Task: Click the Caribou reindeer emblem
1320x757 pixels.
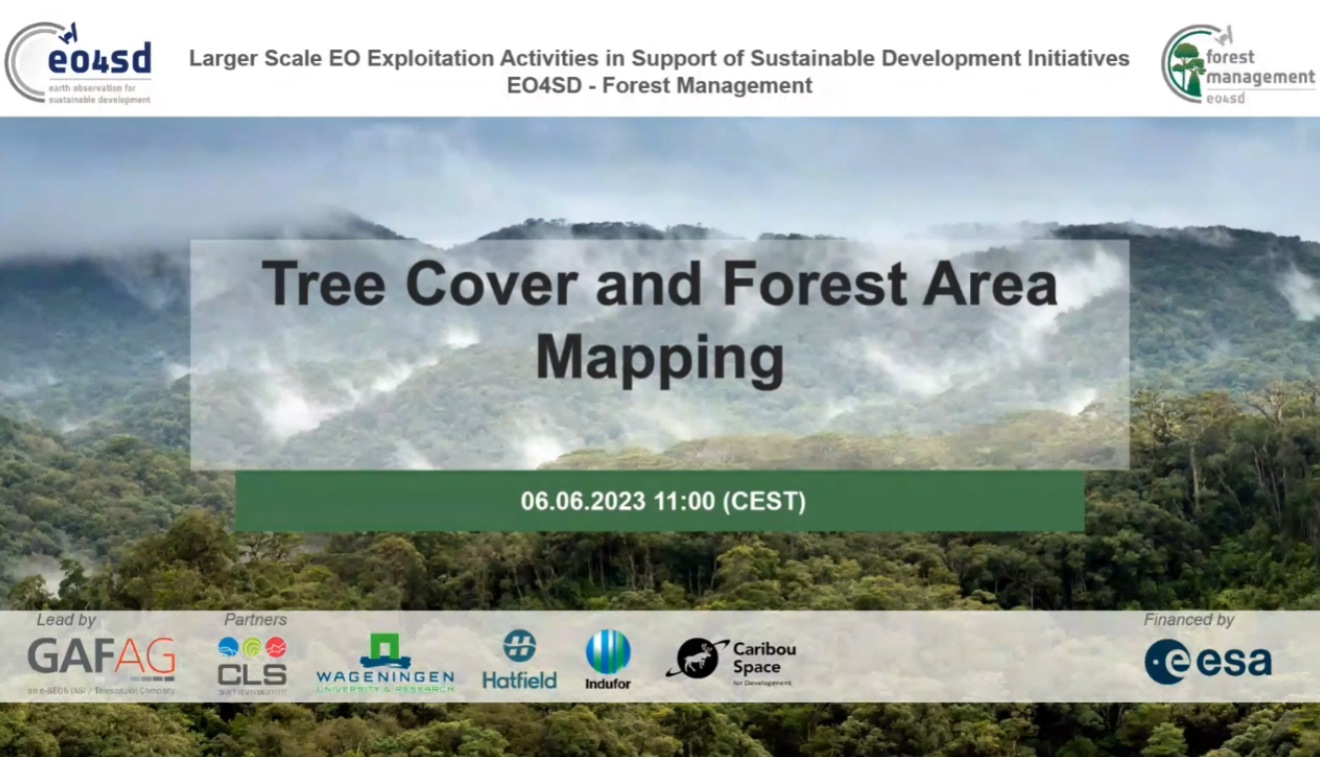Action: tap(697, 659)
